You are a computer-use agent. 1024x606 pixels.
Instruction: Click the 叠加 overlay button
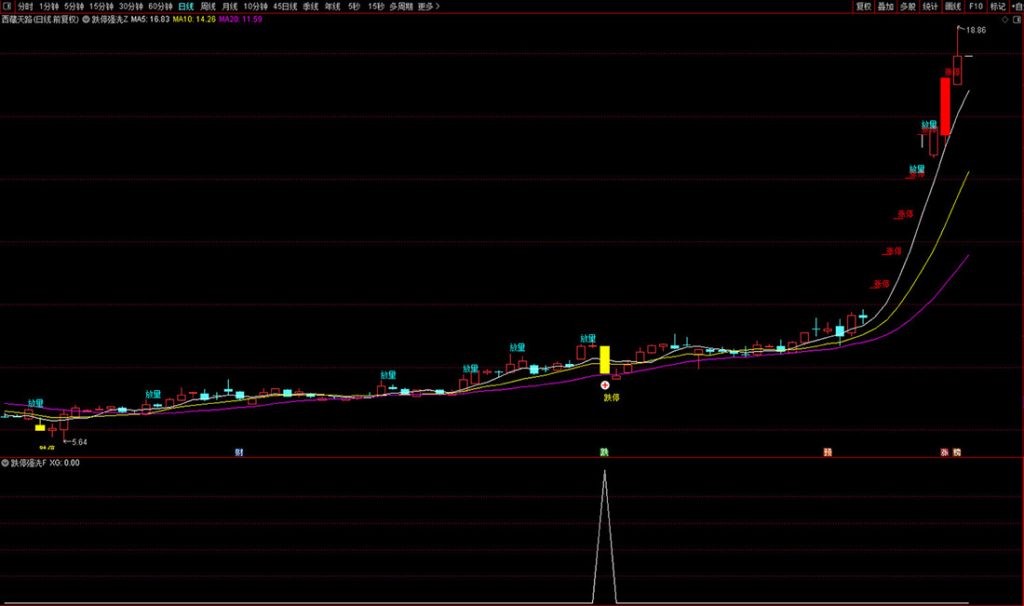pos(886,6)
